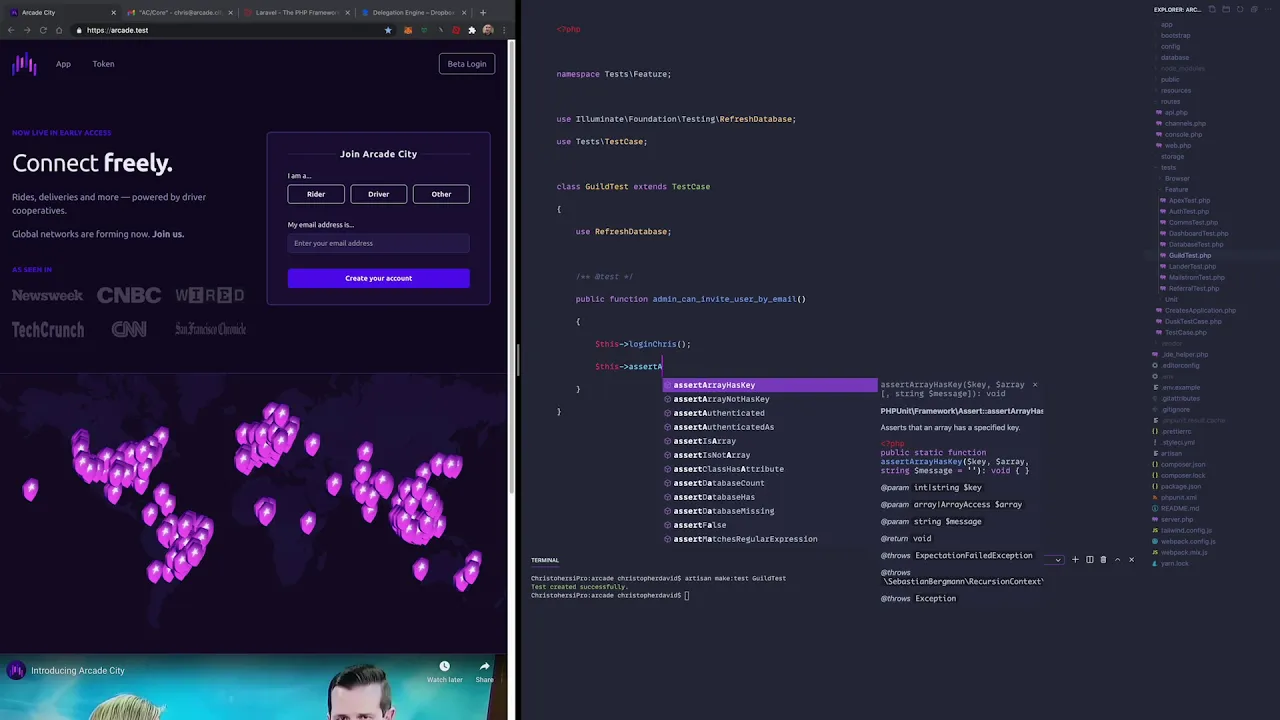Open the Token navigation link
The image size is (1280, 720).
(x=103, y=64)
